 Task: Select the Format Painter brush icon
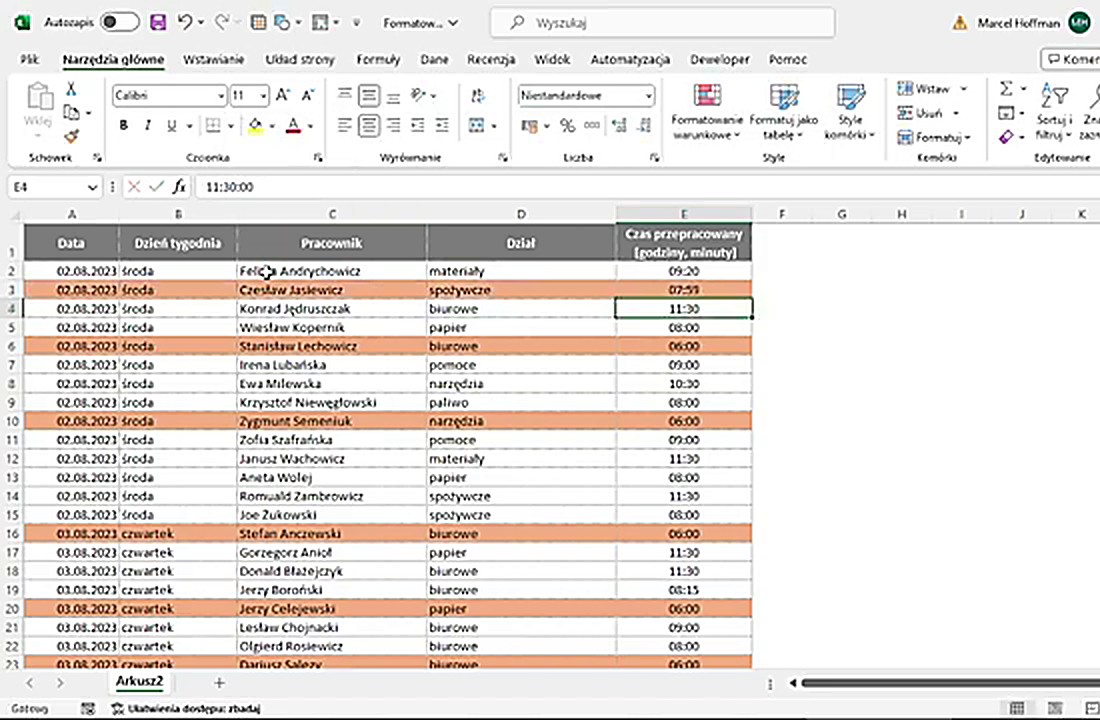coord(71,137)
